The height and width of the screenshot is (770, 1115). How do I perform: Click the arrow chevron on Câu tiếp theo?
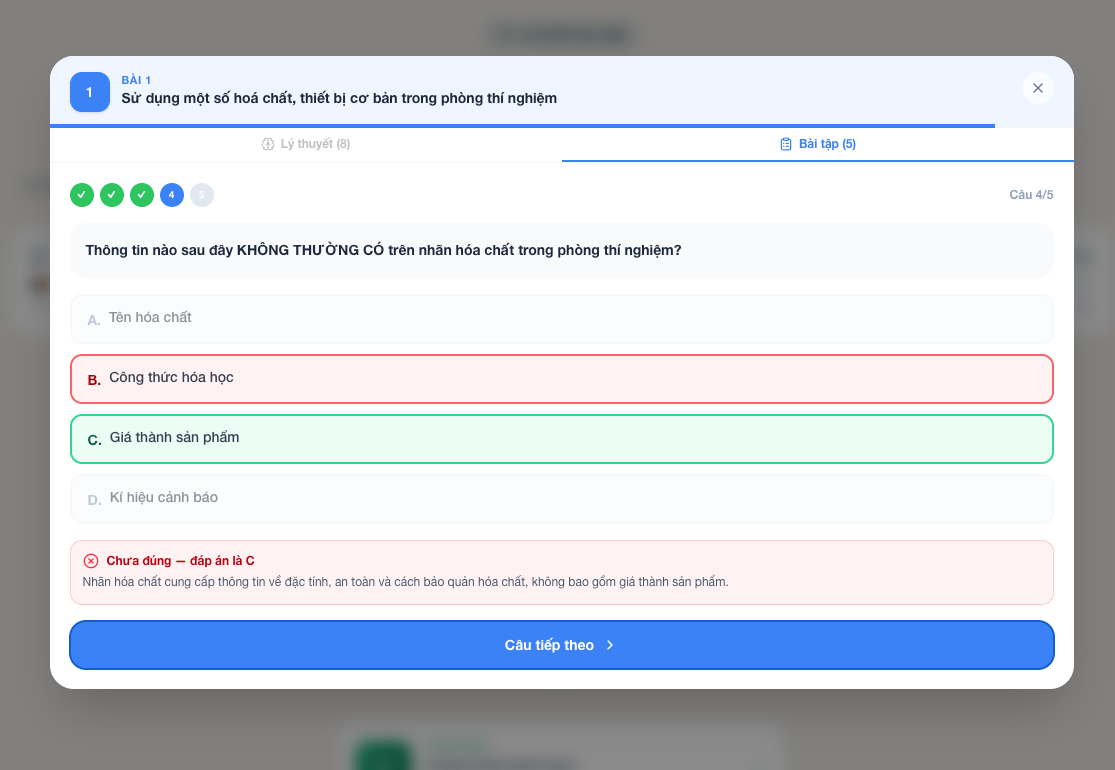pos(609,645)
